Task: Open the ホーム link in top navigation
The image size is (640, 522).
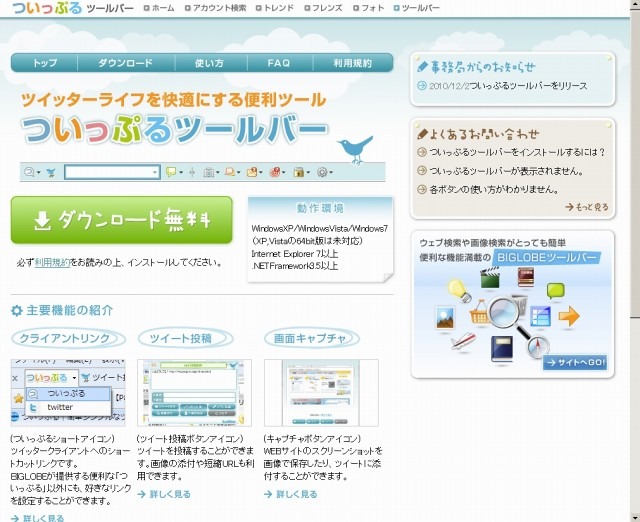Action: click(159, 8)
